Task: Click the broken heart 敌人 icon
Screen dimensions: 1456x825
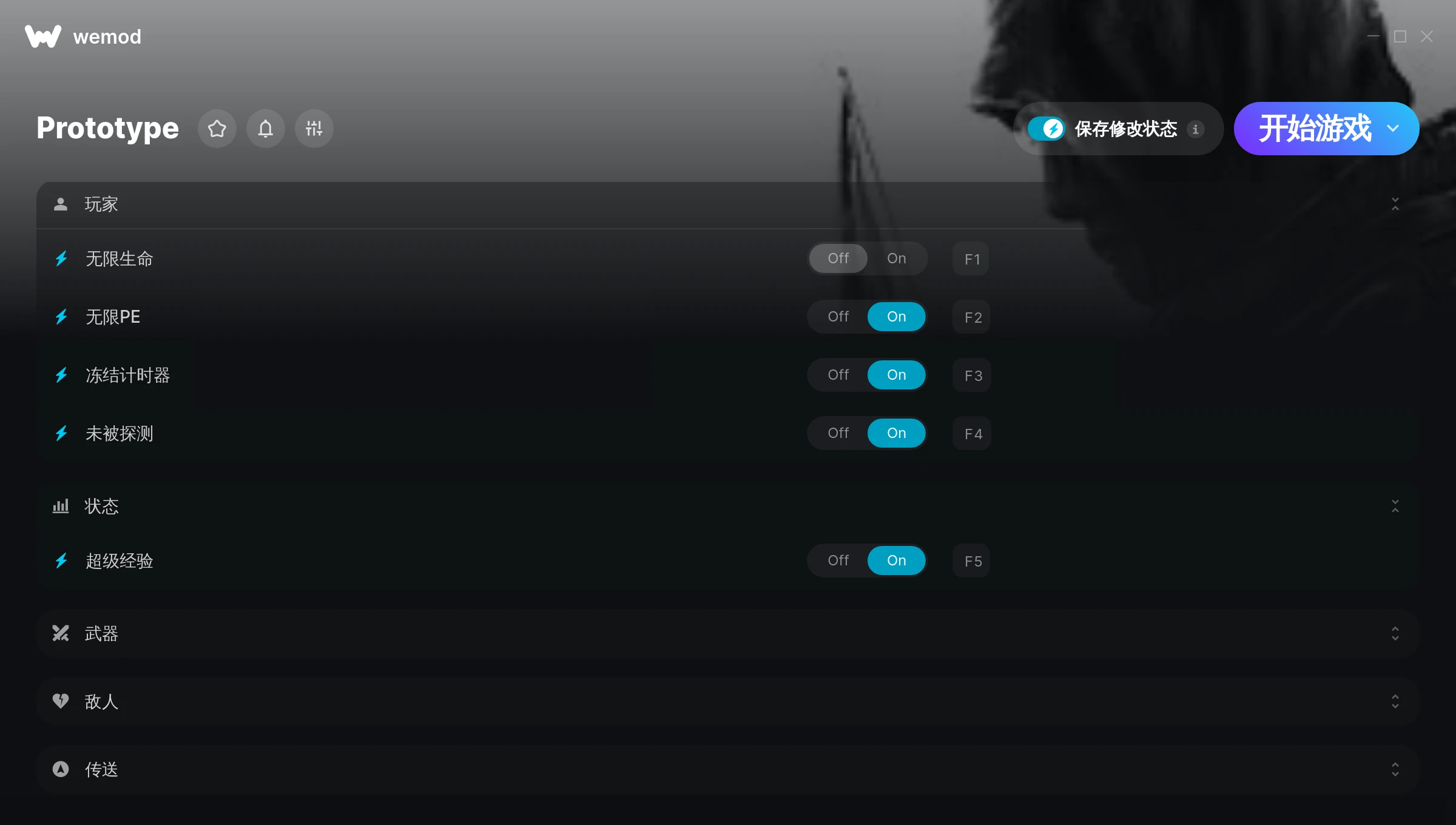Action: (x=61, y=701)
